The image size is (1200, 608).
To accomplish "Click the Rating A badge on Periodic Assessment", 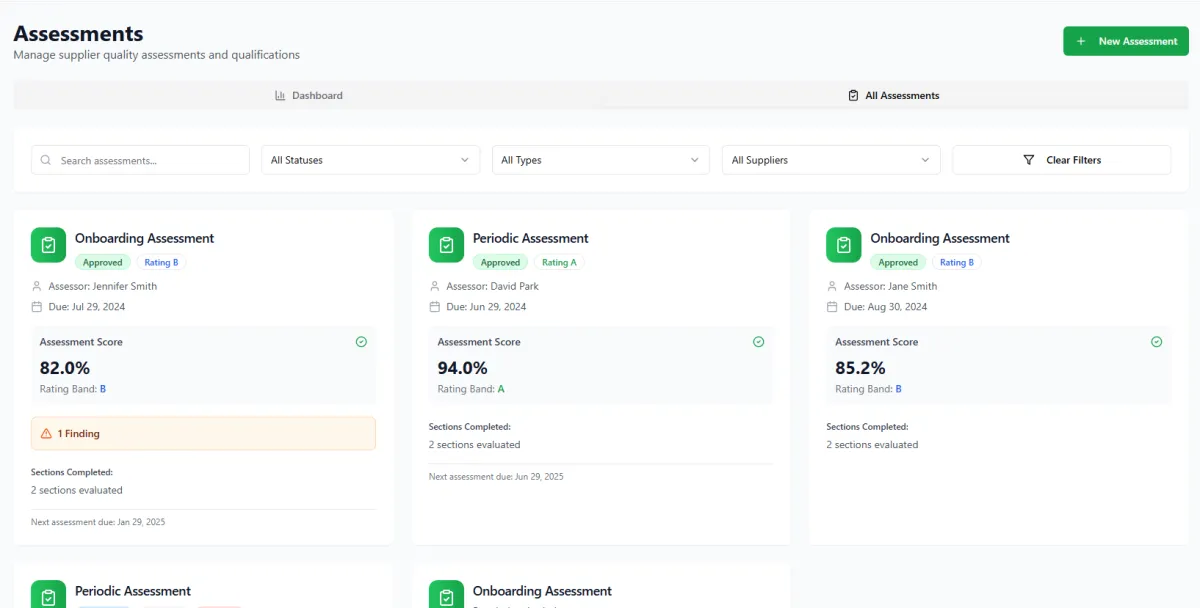I will pyautogui.click(x=559, y=263).
